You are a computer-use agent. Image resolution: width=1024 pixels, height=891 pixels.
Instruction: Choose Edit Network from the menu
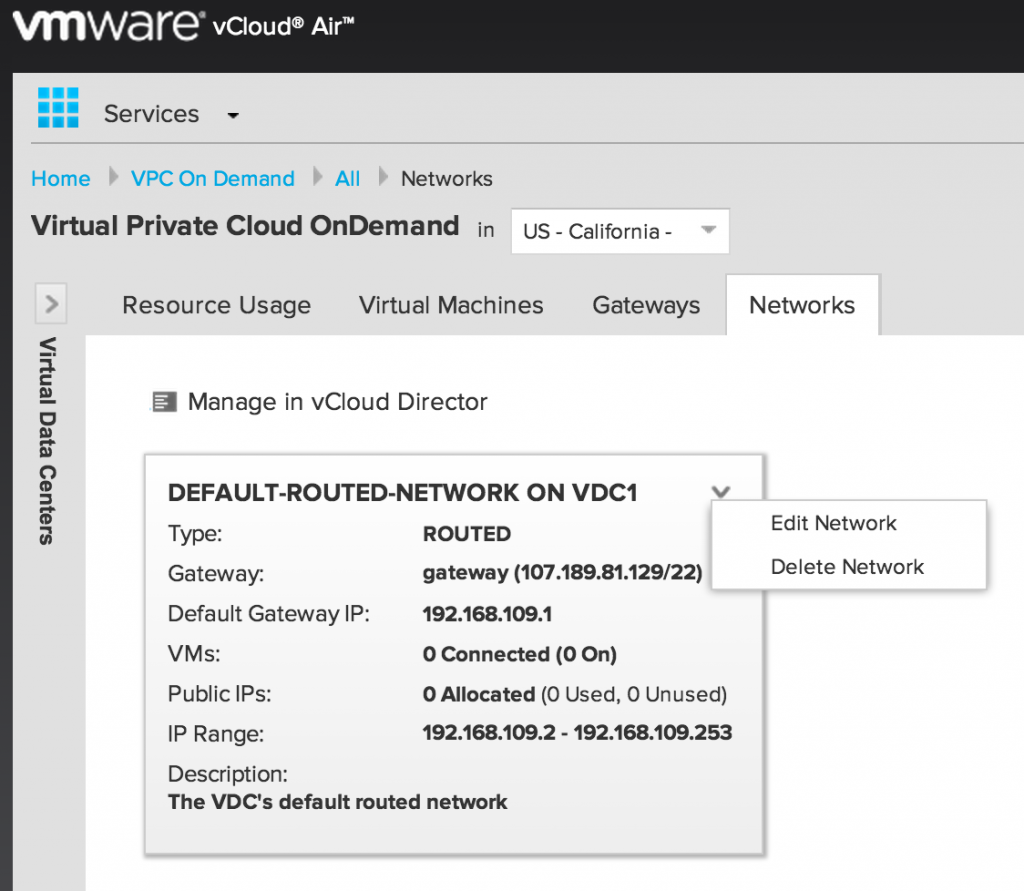[x=833, y=523]
